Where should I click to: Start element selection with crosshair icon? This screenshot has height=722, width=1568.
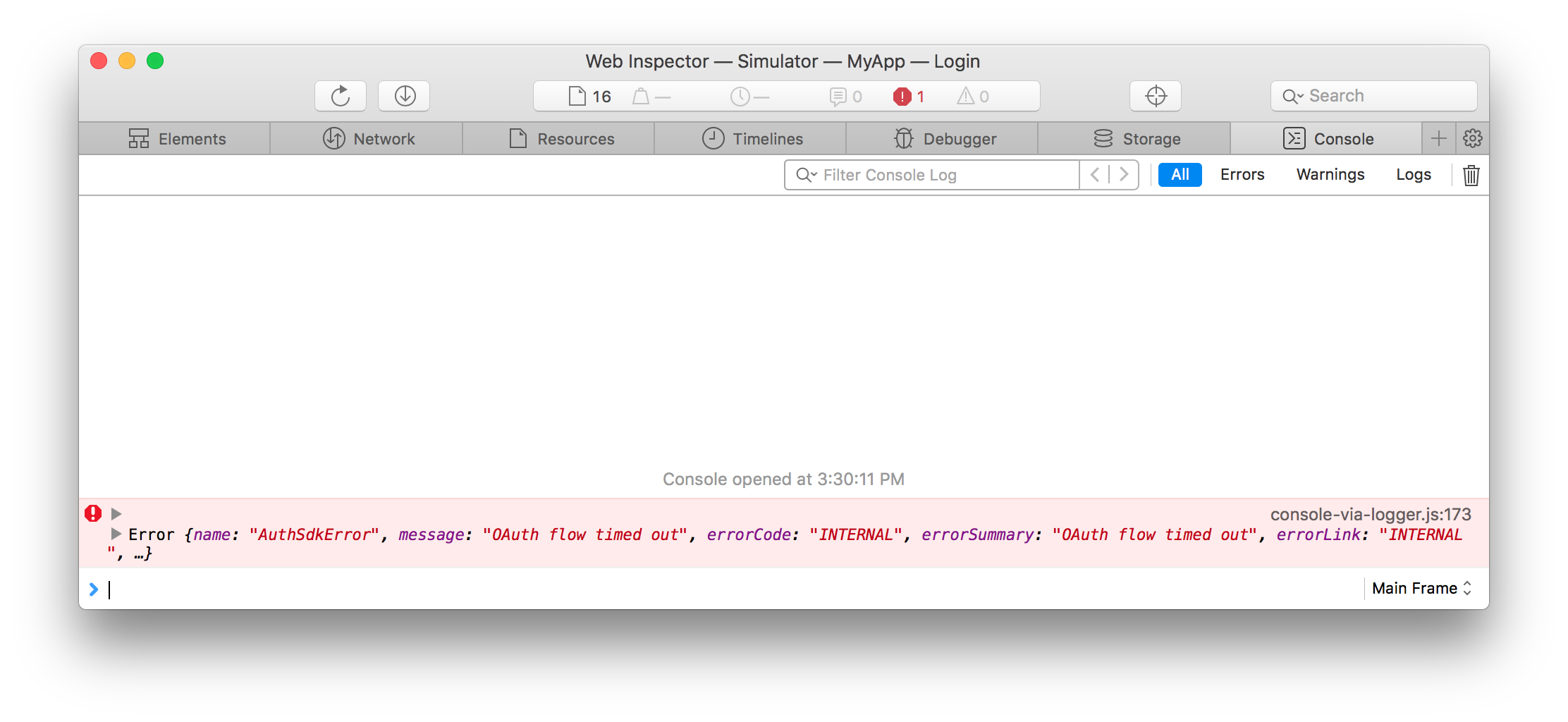(1156, 96)
